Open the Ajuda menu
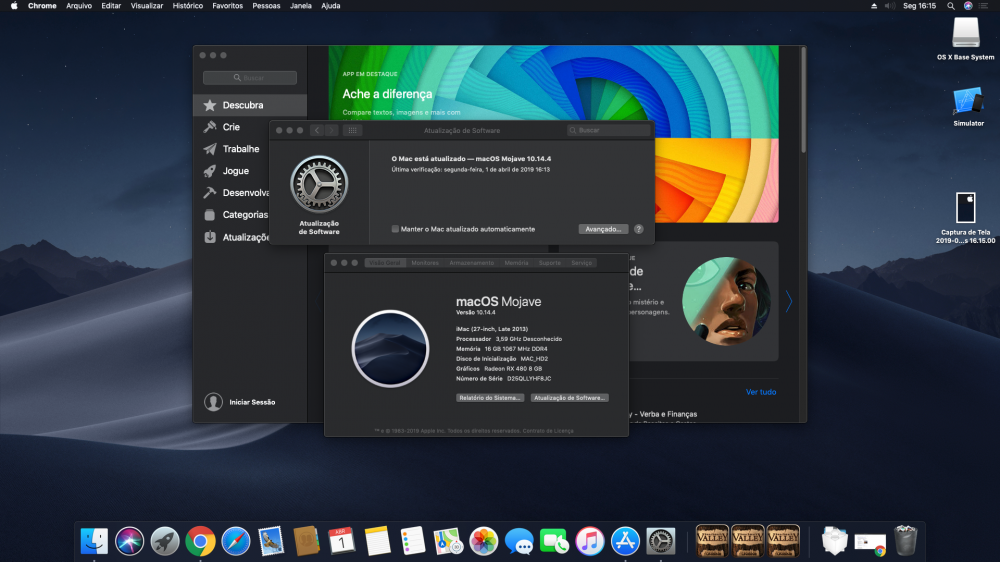The image size is (1000, 562). (330, 6)
